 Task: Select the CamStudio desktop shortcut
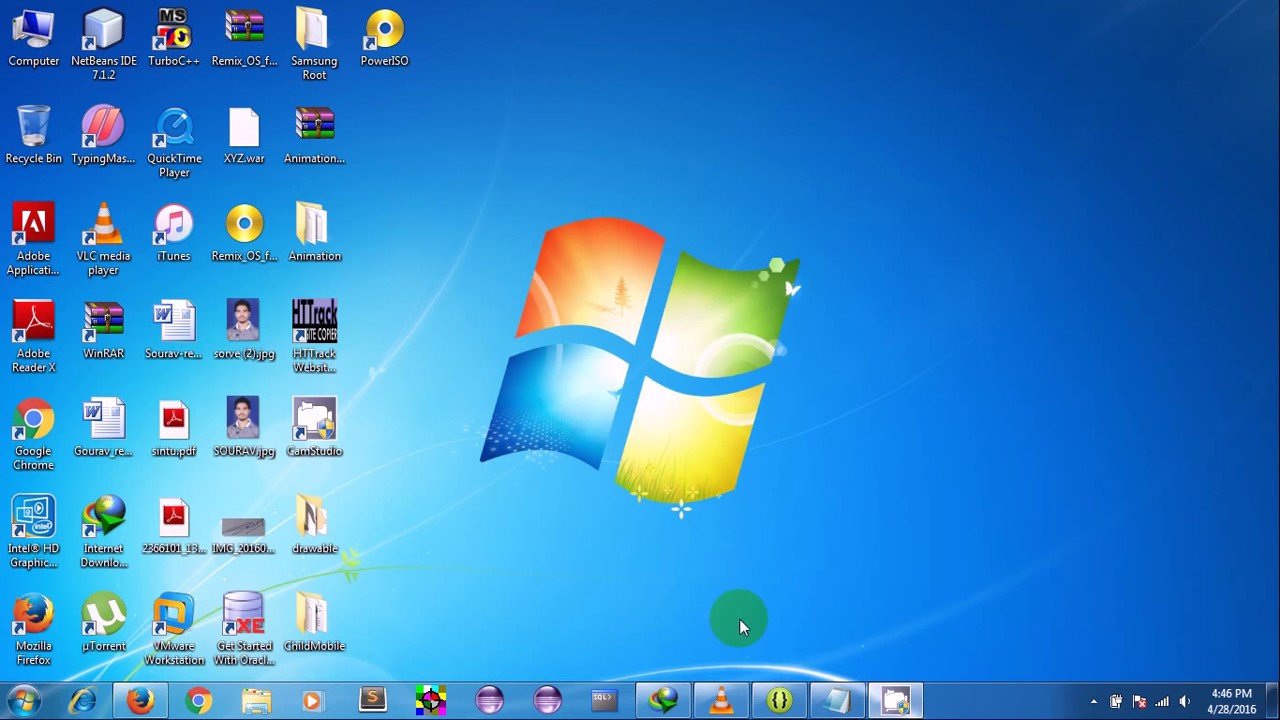[x=314, y=429]
